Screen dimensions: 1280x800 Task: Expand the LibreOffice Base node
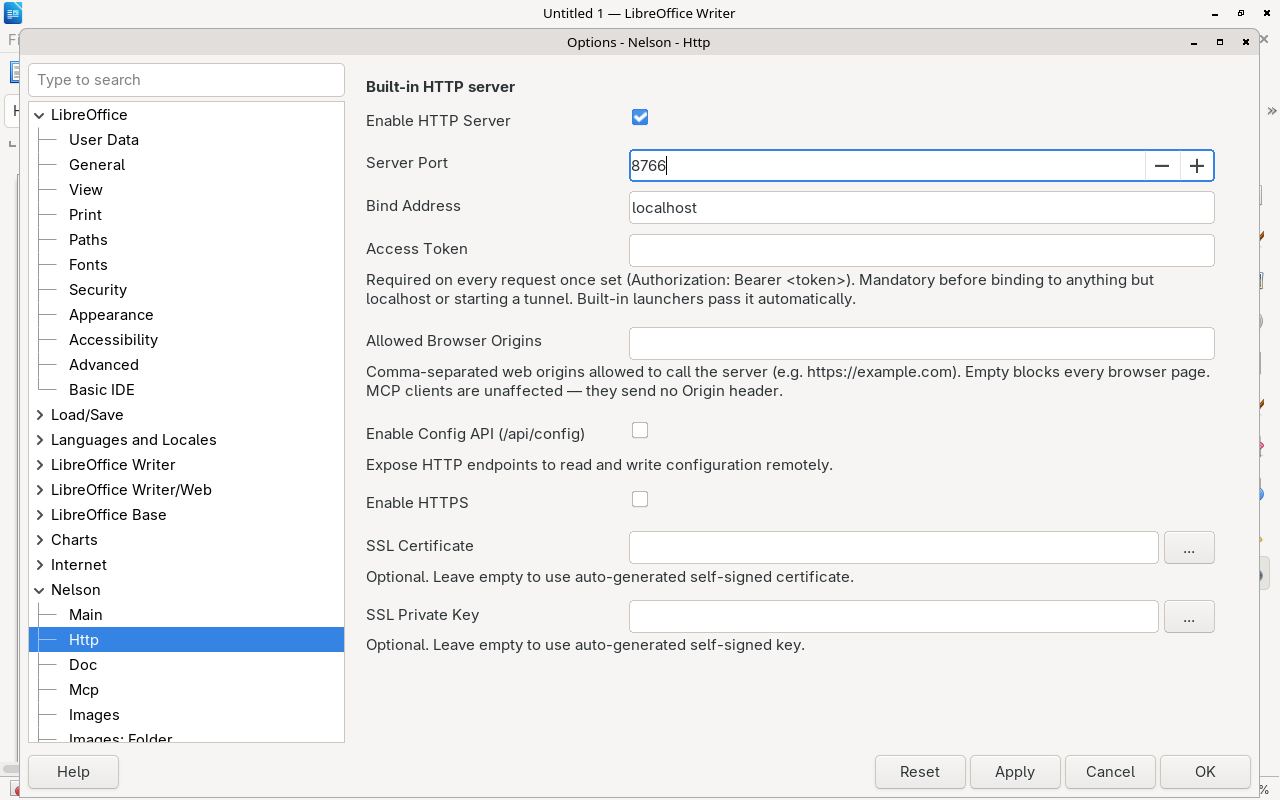click(40, 515)
